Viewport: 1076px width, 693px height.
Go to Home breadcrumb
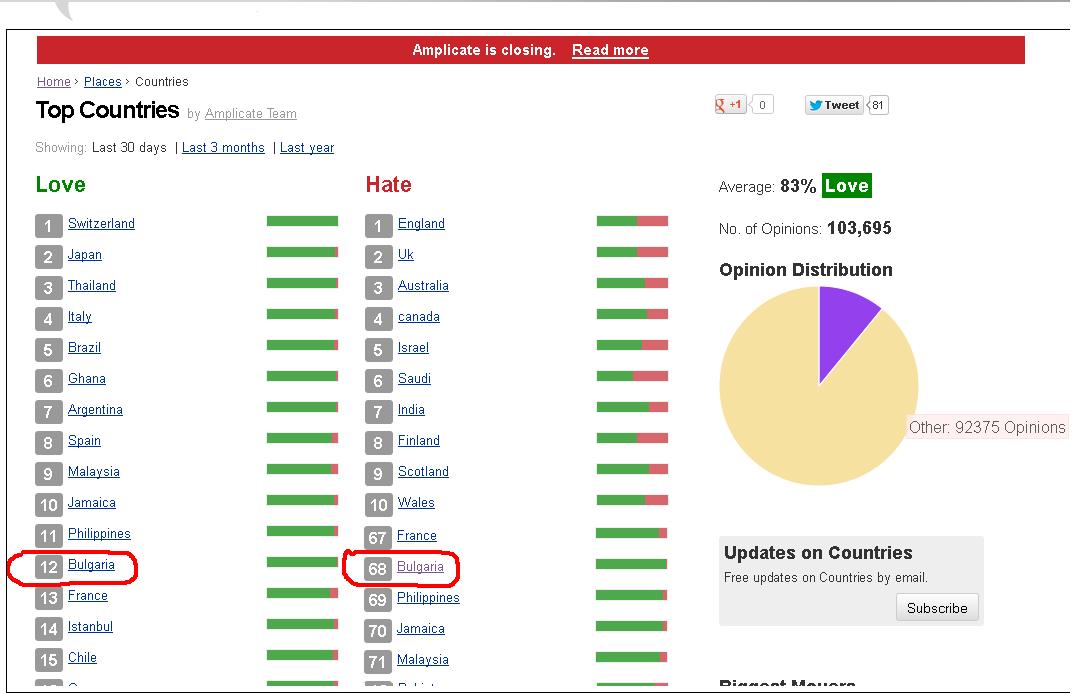(x=54, y=82)
